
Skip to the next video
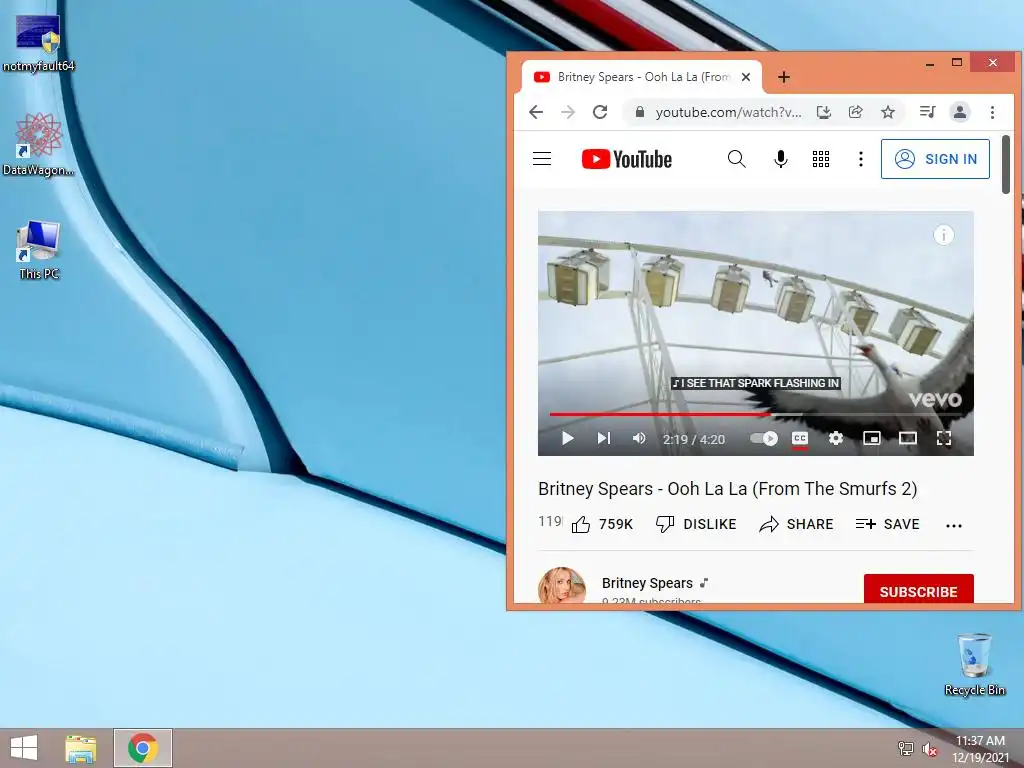tap(604, 438)
